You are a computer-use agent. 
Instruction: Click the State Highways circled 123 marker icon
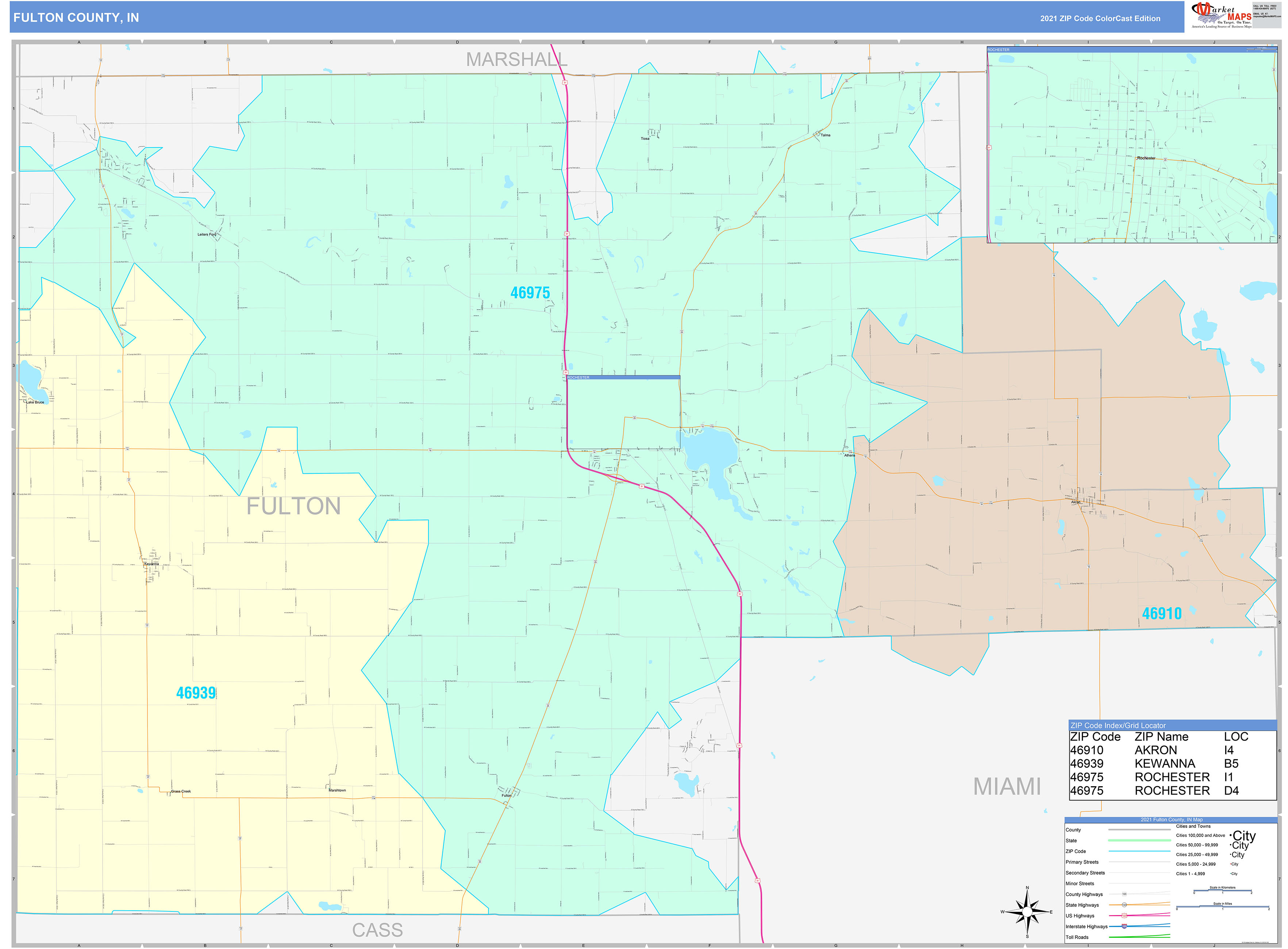[x=1124, y=905]
